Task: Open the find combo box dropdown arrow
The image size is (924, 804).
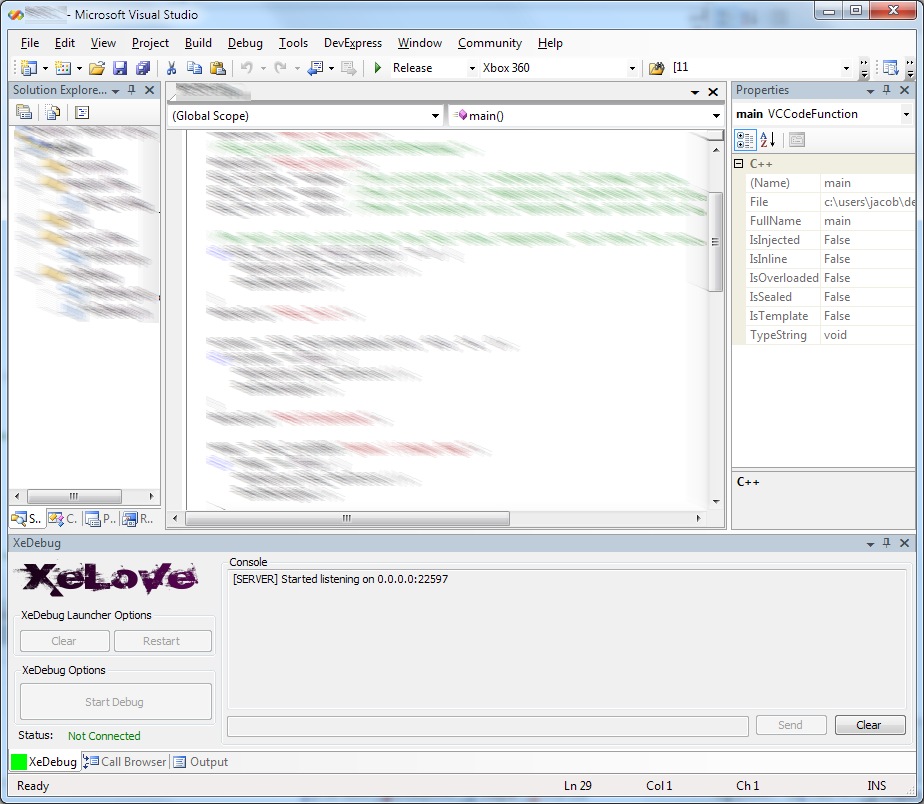Action: (x=846, y=68)
